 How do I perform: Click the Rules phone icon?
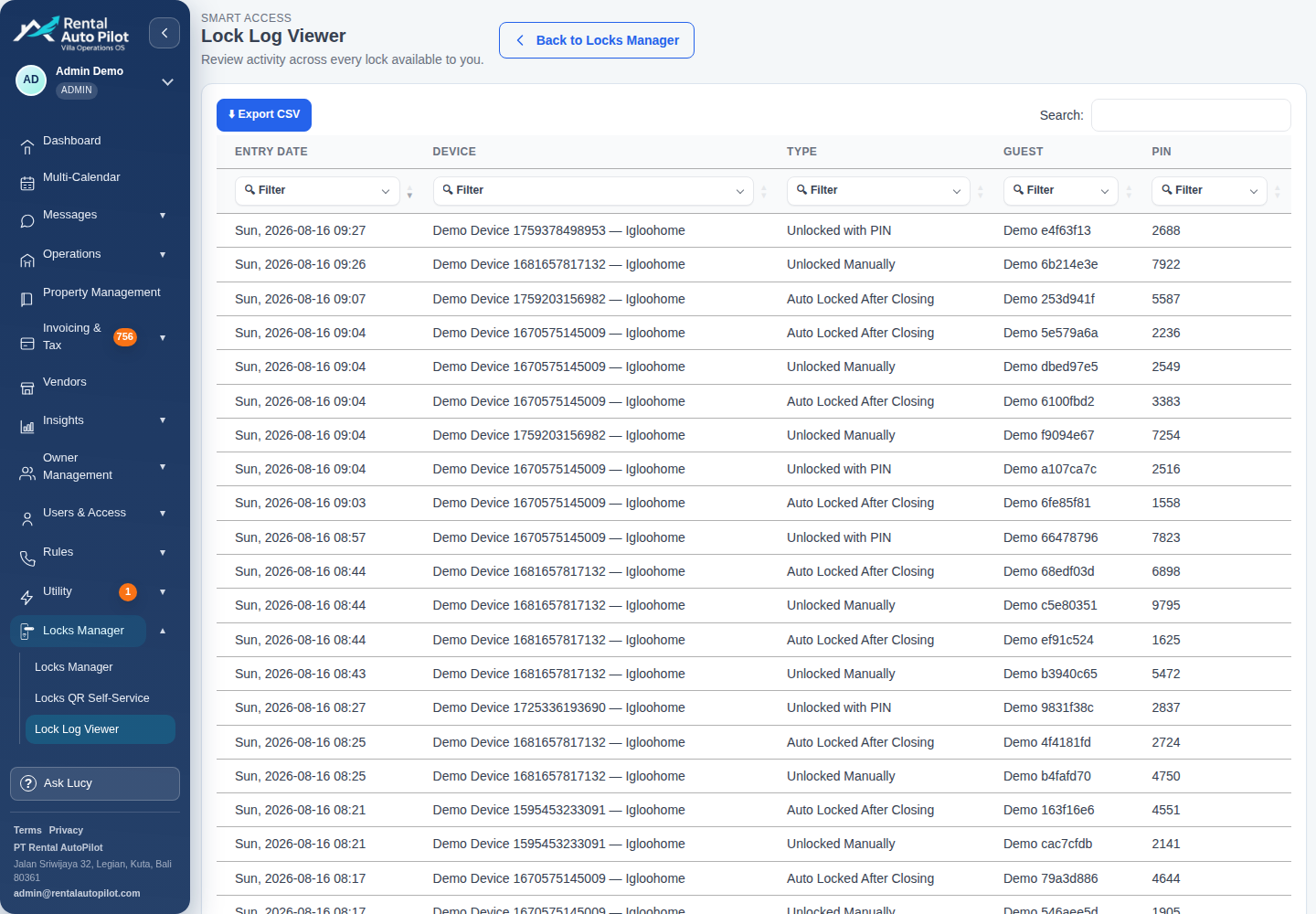pyautogui.click(x=27, y=558)
